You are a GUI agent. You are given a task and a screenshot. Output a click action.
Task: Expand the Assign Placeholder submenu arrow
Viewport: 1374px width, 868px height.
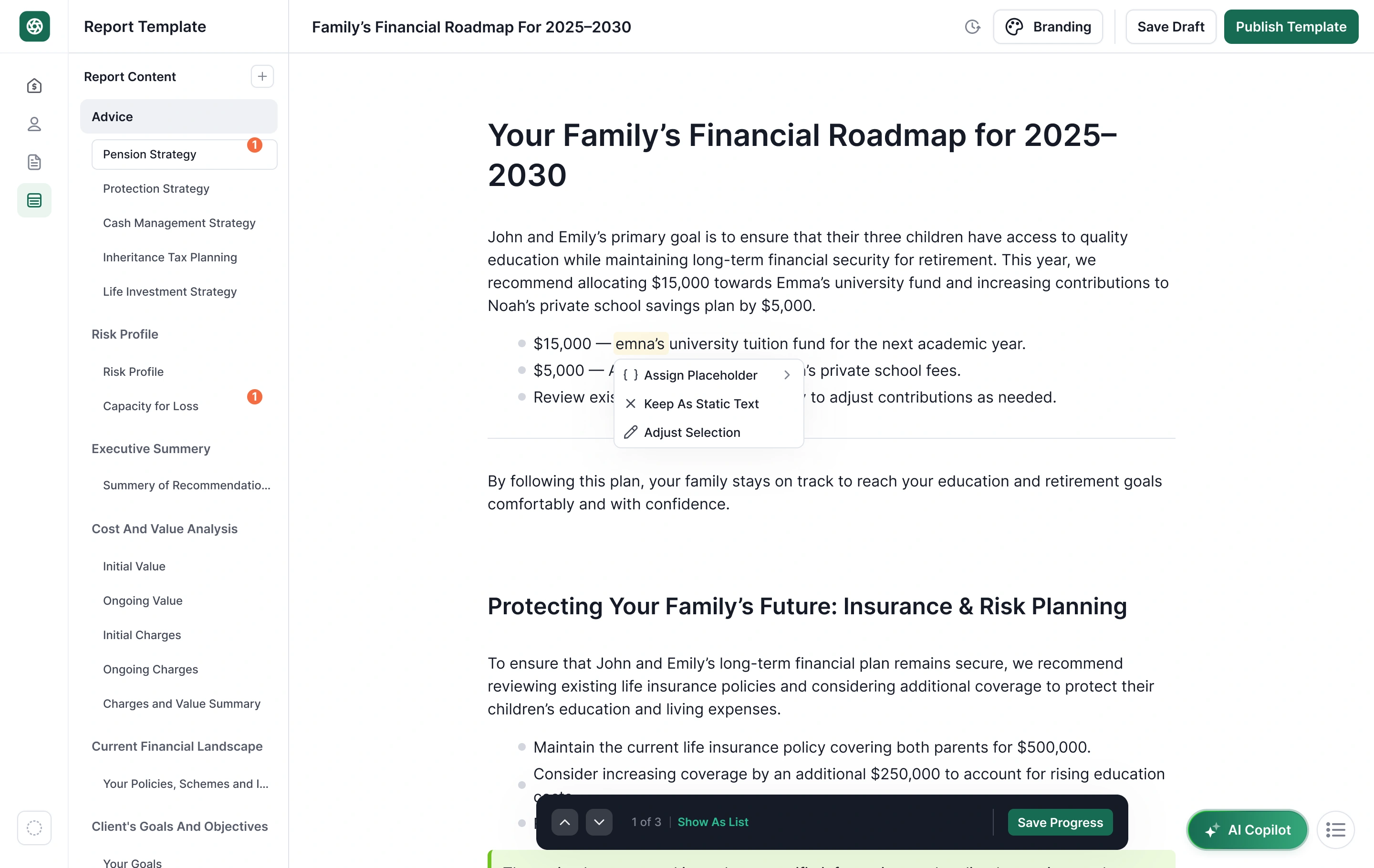787,375
